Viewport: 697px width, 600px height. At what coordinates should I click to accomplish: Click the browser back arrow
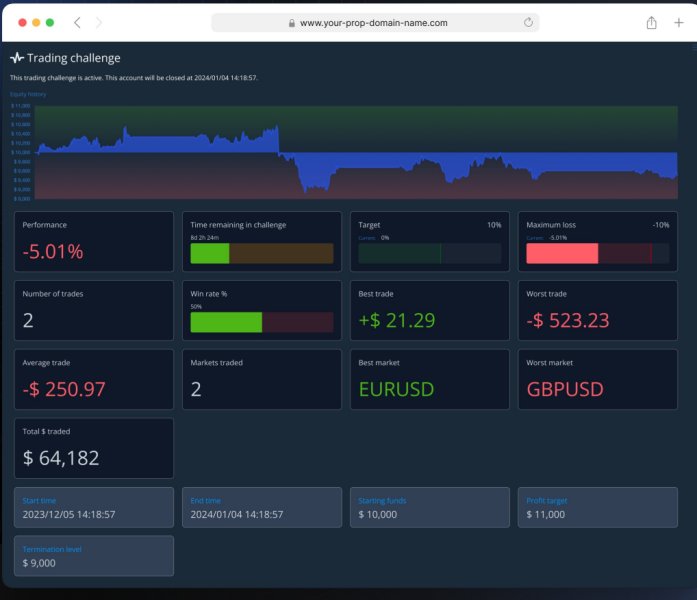(77, 22)
